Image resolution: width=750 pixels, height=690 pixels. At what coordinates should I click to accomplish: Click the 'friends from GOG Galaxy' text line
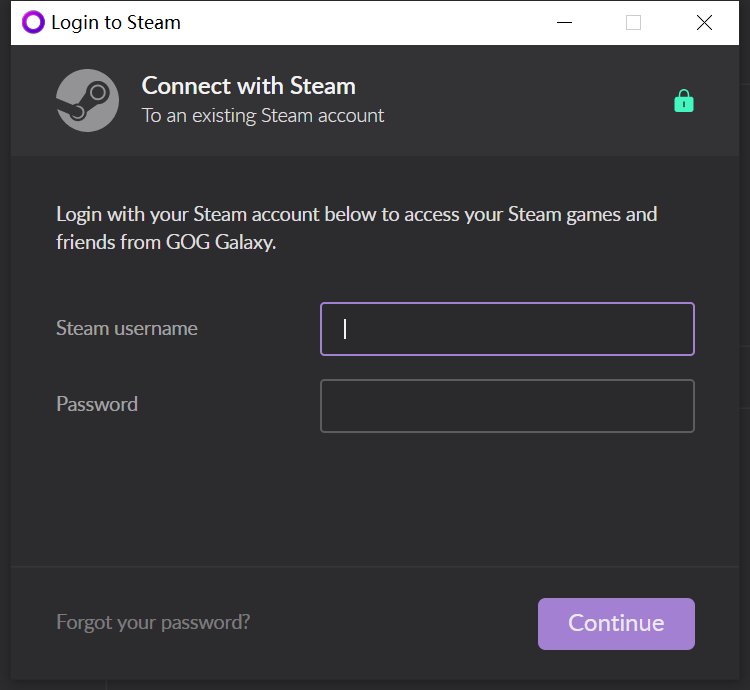coord(166,242)
